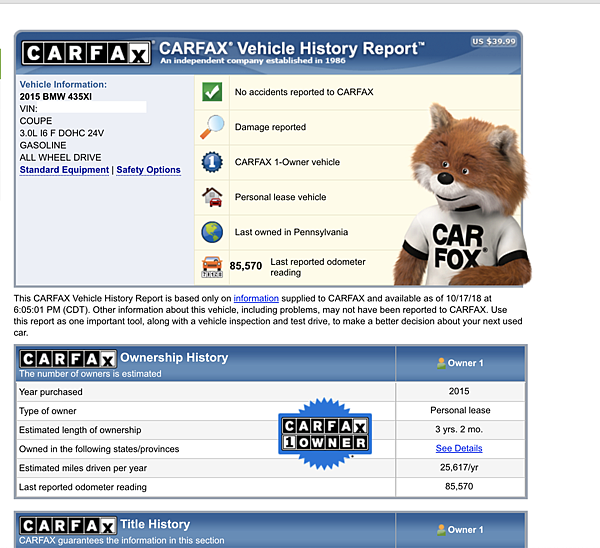The image size is (600, 548).
Task: Click the 'Ownership History' section heading
Action: coord(174,357)
